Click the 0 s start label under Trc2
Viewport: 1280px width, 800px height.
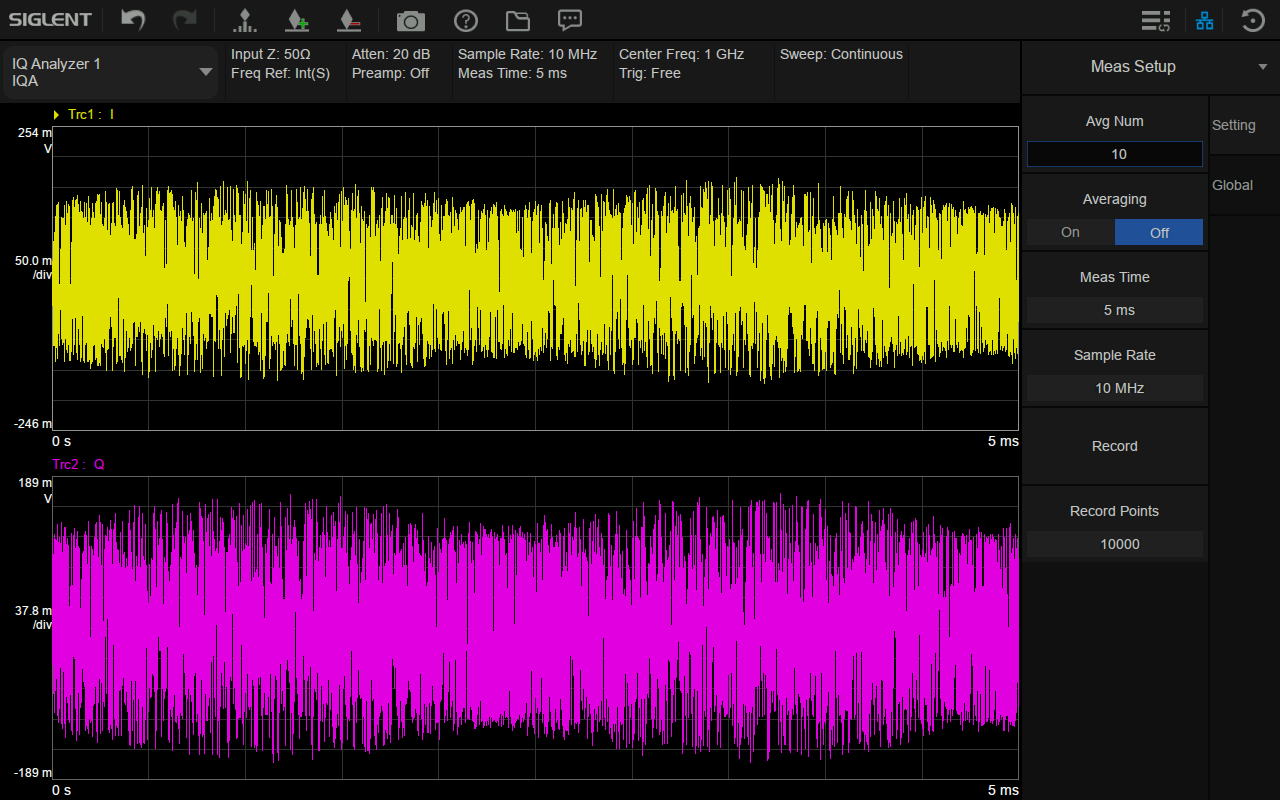pos(62,790)
